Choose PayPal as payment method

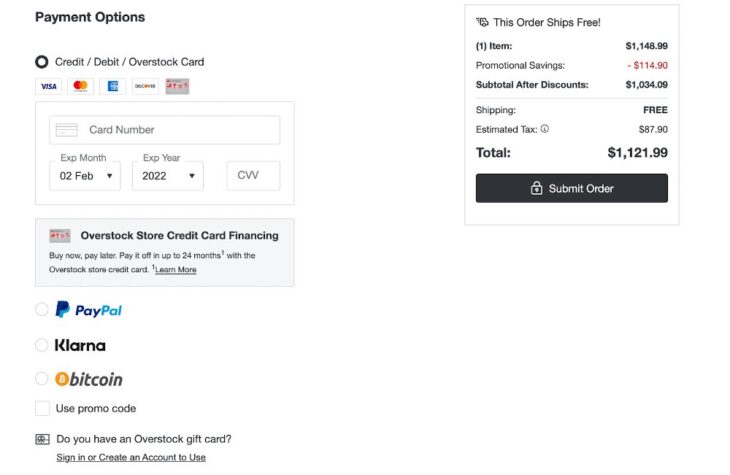click(x=42, y=310)
